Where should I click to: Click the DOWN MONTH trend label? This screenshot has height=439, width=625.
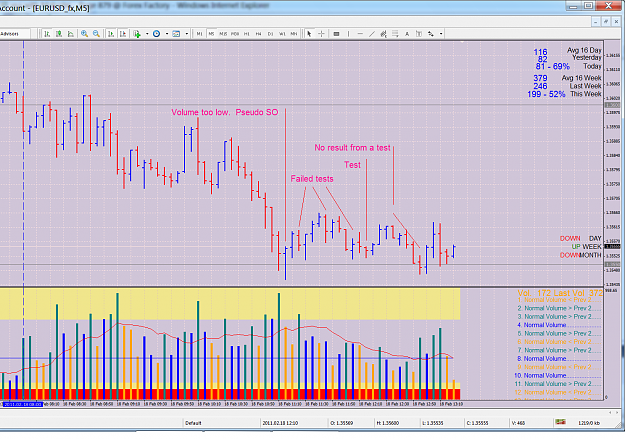pyautogui.click(x=580, y=255)
